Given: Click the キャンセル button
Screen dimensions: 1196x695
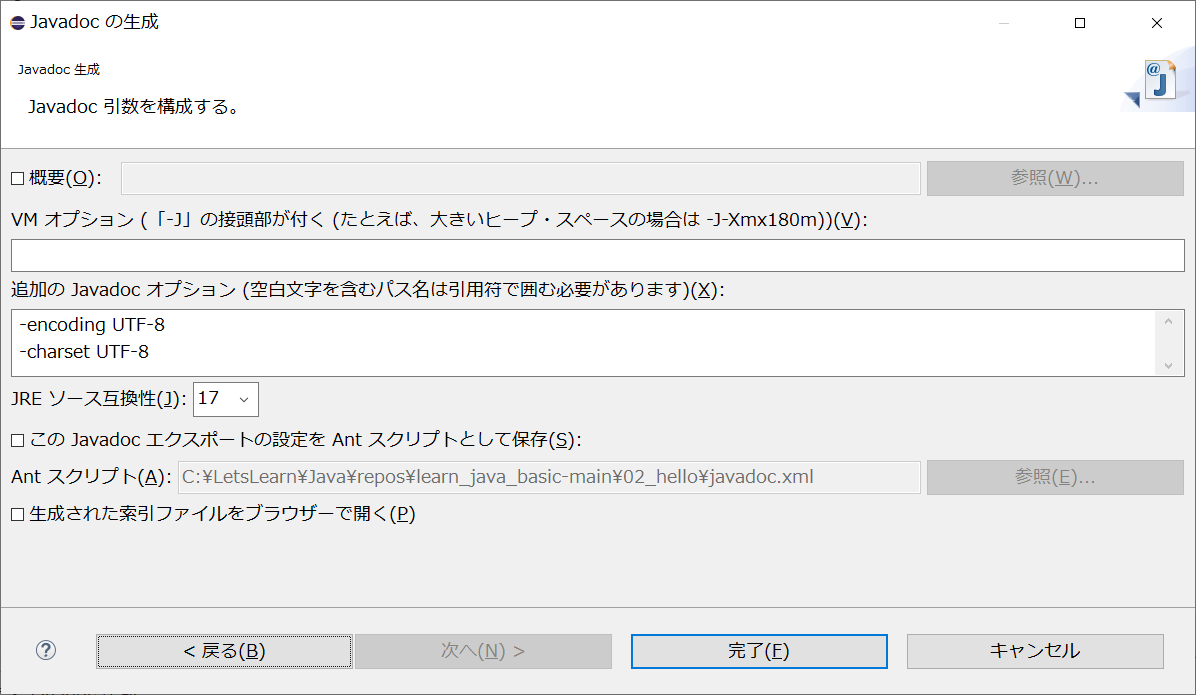Looking at the screenshot, I should pos(1034,651).
